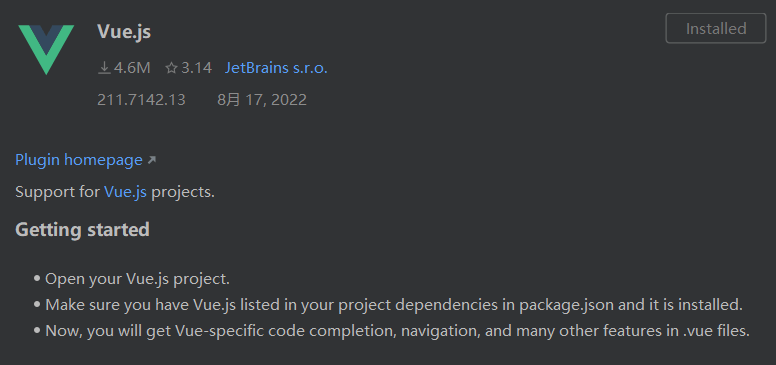Click the 'Open your Vue.js project' bullet

click(x=137, y=279)
